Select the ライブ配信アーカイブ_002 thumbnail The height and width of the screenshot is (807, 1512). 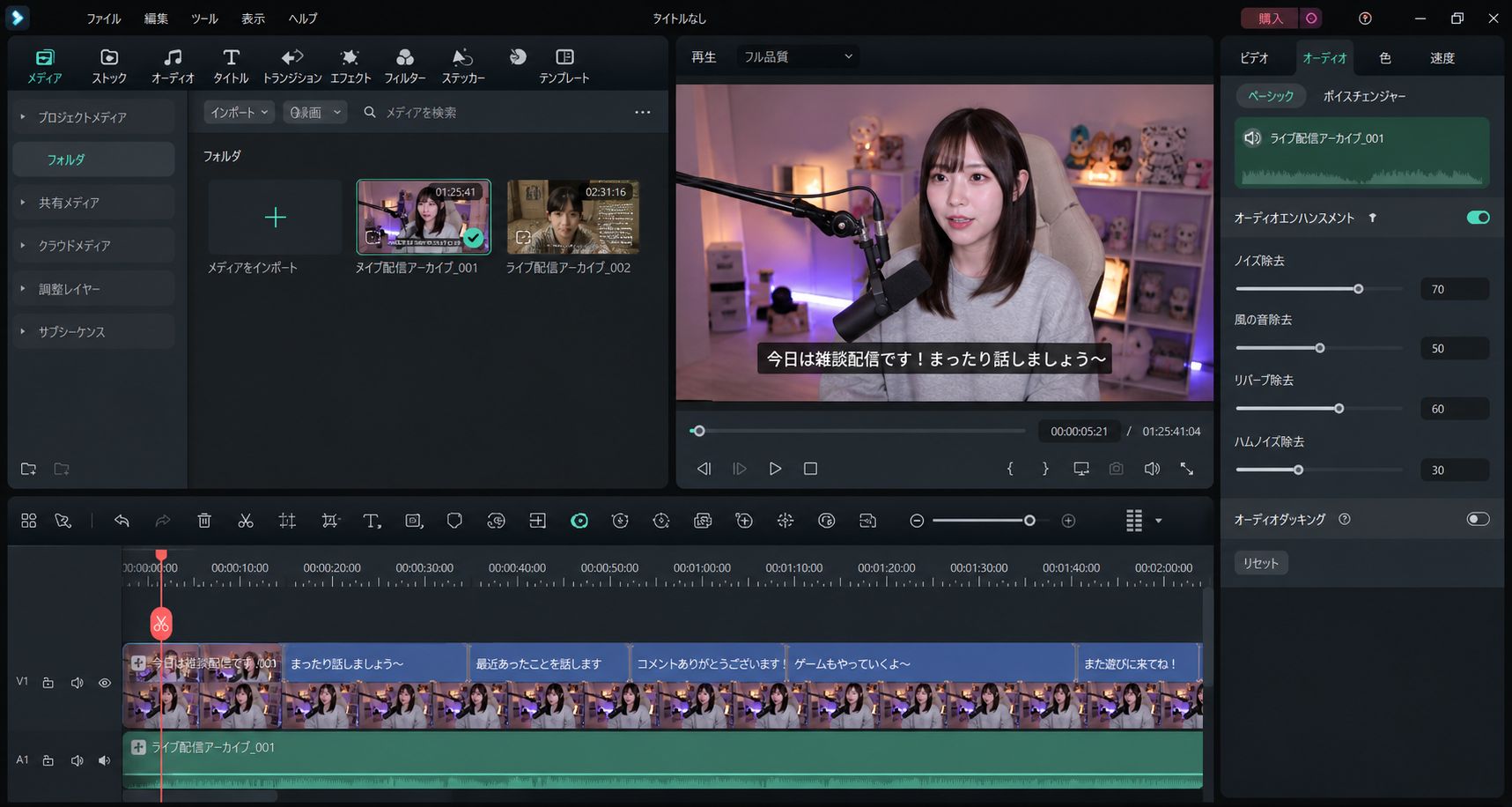573,217
